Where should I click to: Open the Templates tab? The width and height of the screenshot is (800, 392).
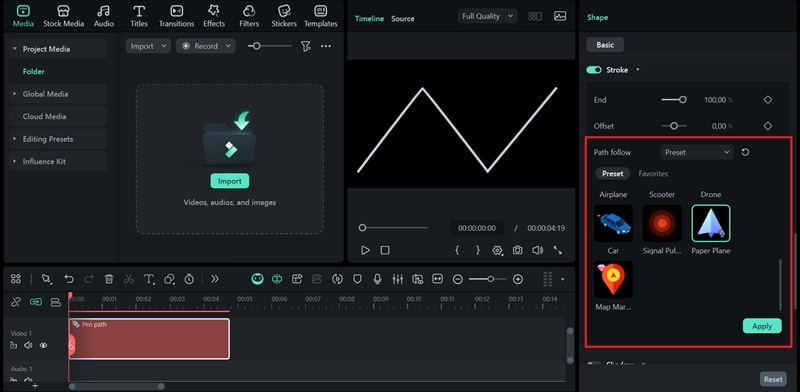(x=321, y=16)
